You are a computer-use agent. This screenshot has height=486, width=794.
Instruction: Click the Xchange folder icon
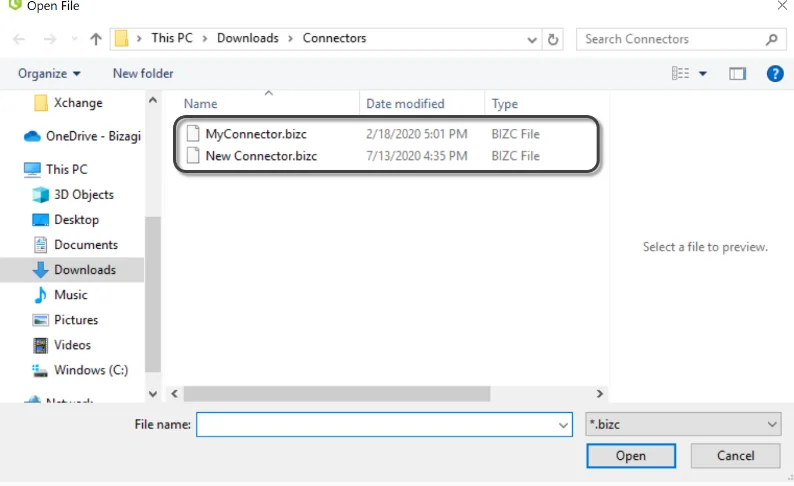(x=41, y=103)
